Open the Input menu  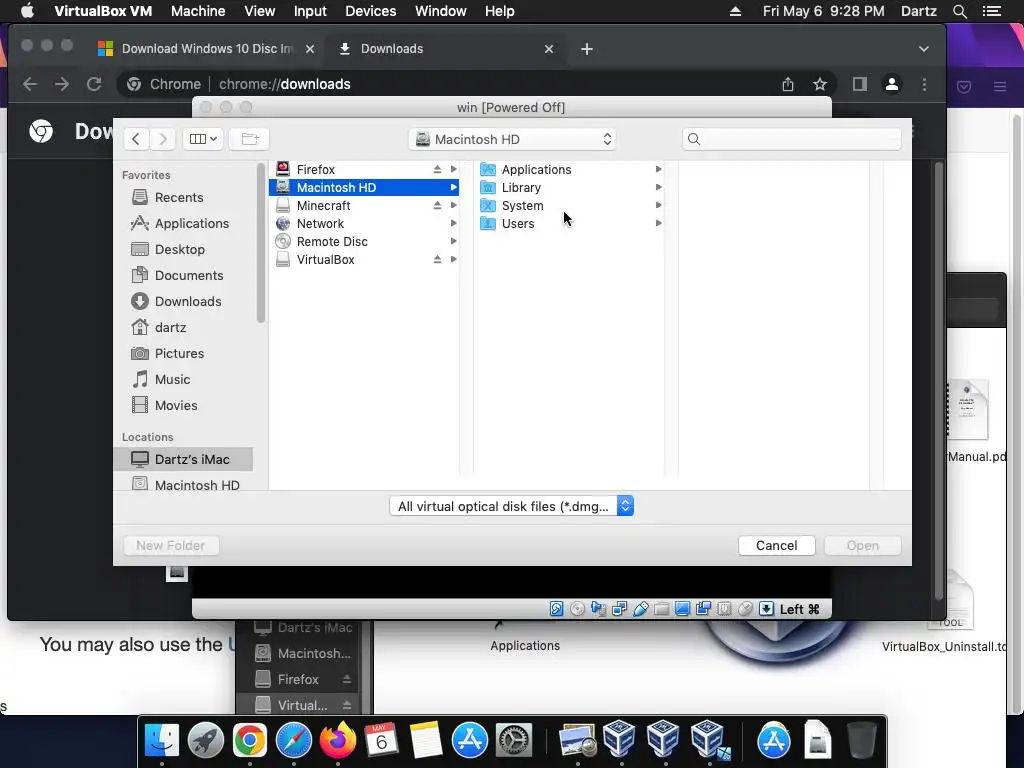click(310, 11)
